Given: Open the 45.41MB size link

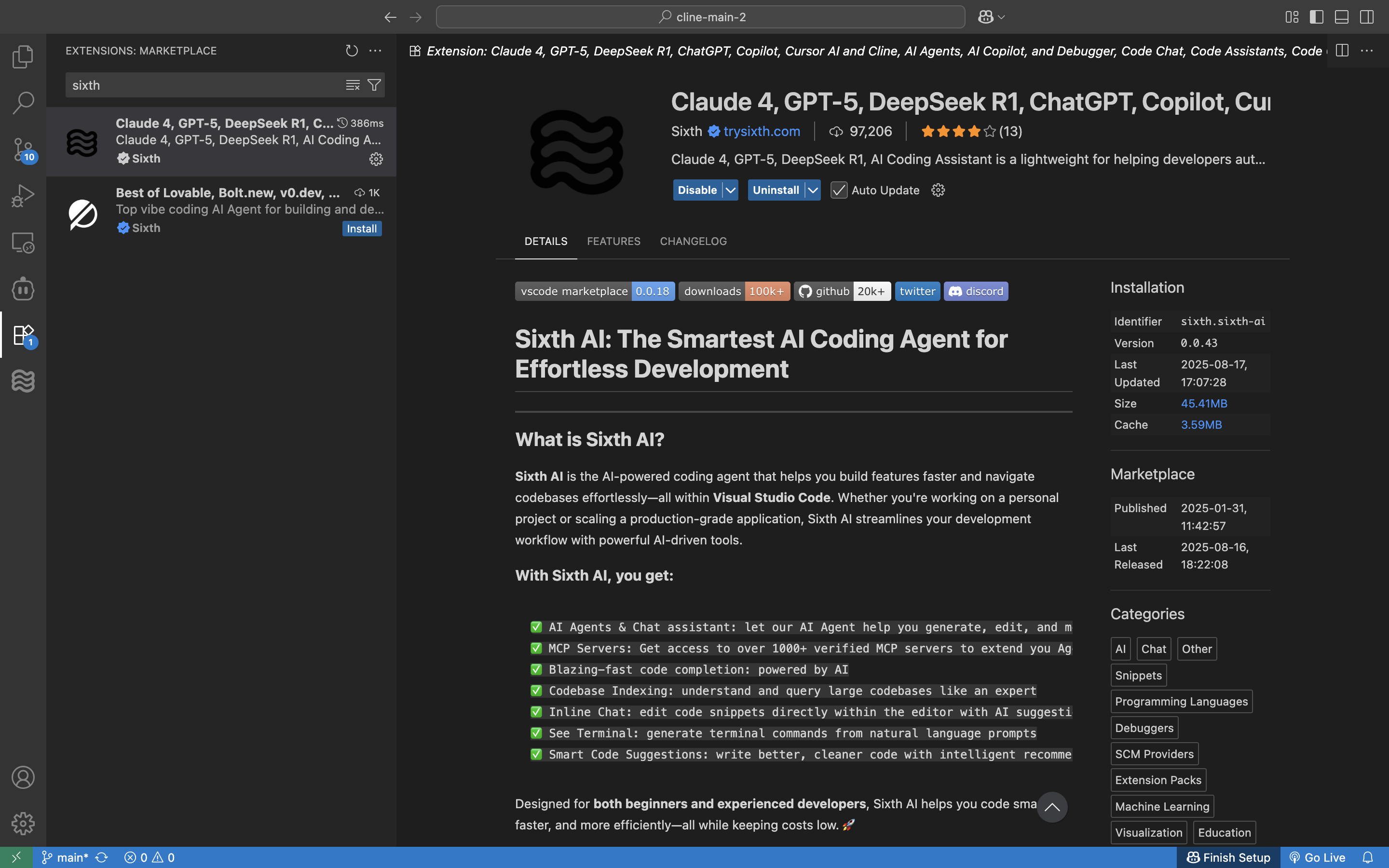Looking at the screenshot, I should (x=1204, y=404).
